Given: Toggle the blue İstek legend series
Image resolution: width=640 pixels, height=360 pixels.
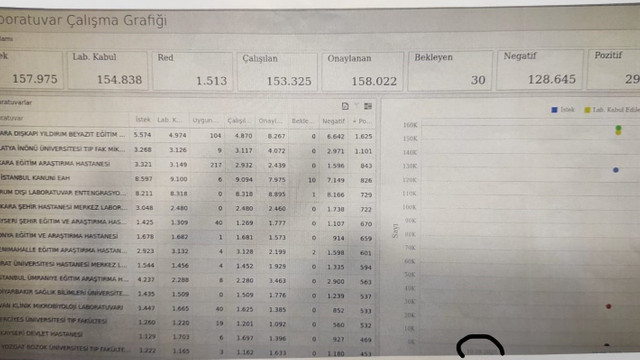Looking at the screenshot, I should 563,110.
